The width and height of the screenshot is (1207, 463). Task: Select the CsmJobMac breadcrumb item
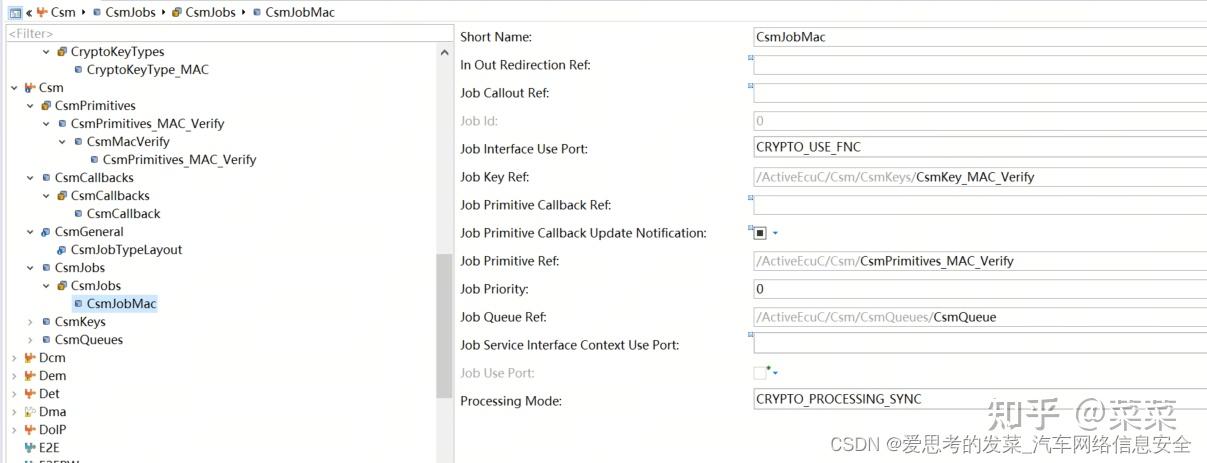coord(300,13)
